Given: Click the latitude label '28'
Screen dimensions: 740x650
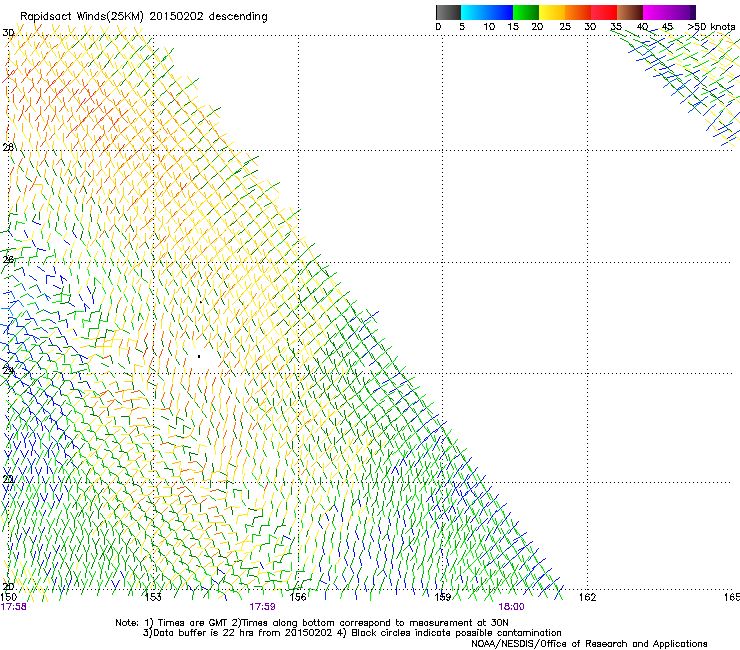Looking at the screenshot, I should click(x=8, y=147).
